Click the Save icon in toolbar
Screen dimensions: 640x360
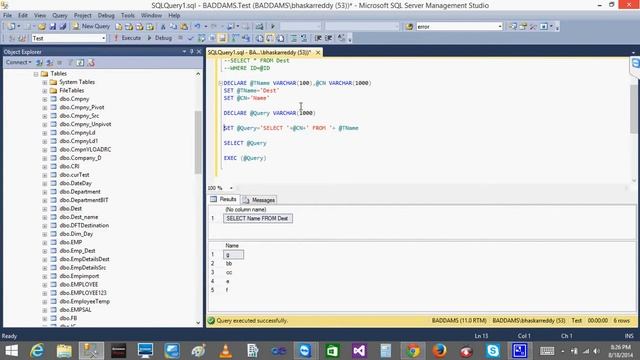(x=53, y=27)
